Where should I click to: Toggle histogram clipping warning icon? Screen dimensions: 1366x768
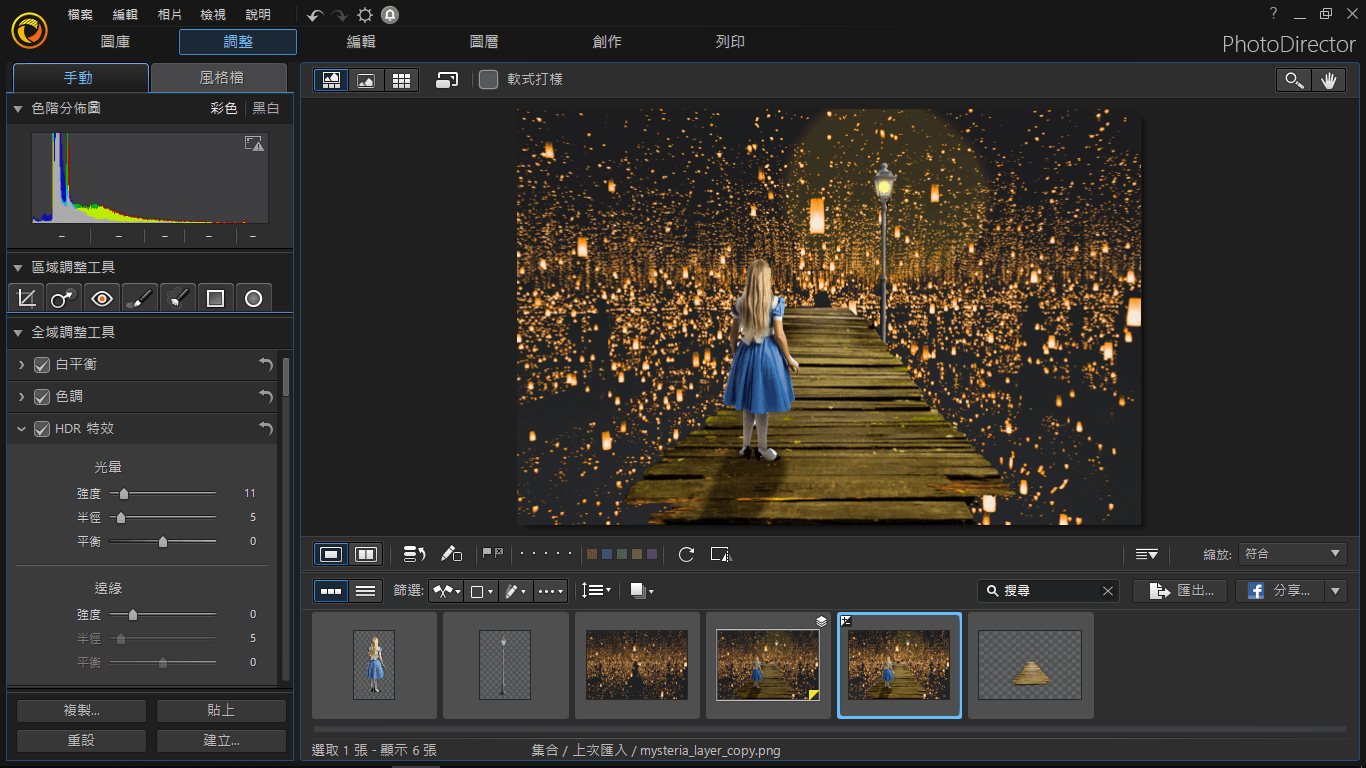point(254,144)
